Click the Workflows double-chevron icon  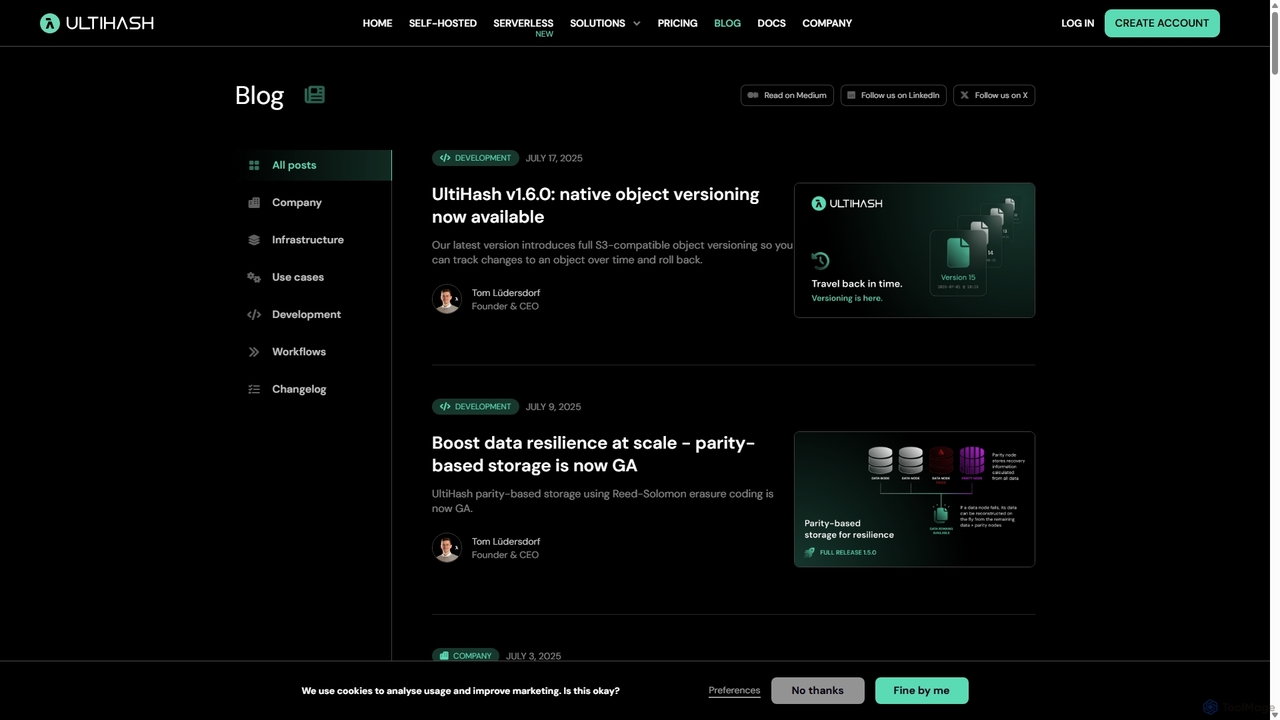pos(254,352)
